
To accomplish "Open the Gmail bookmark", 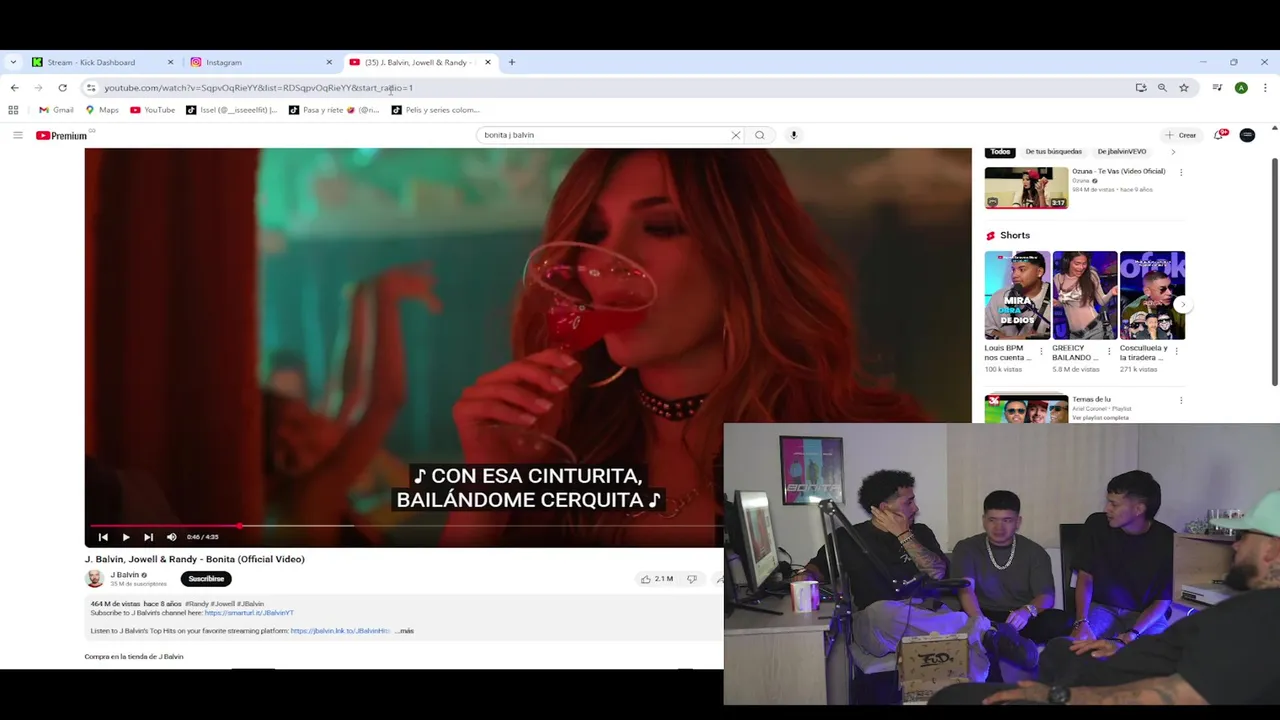I will 56,110.
